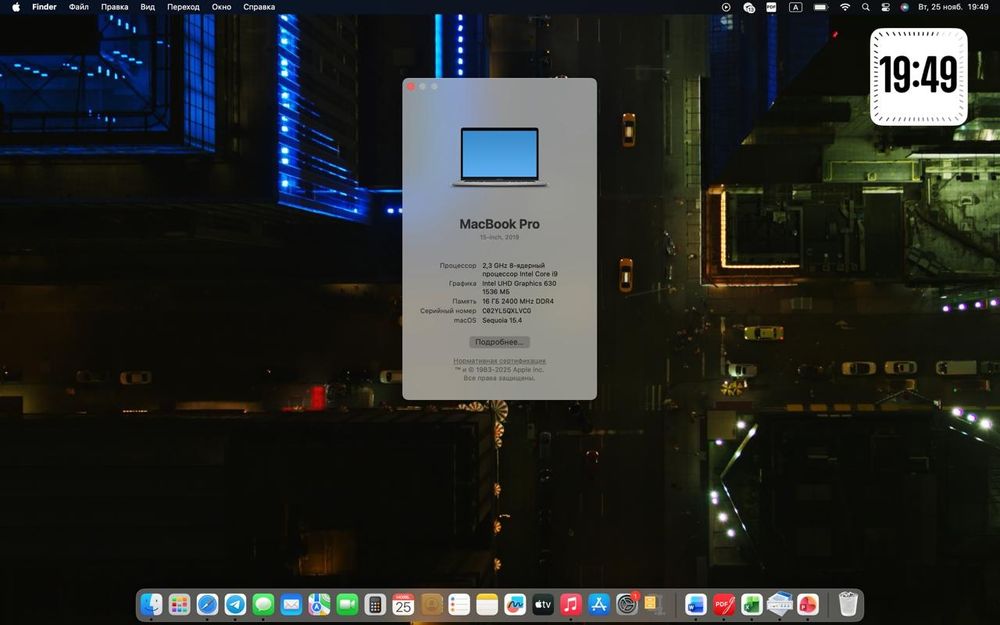Open App Store in the Dock
The width and height of the screenshot is (1000, 625).
599,604
